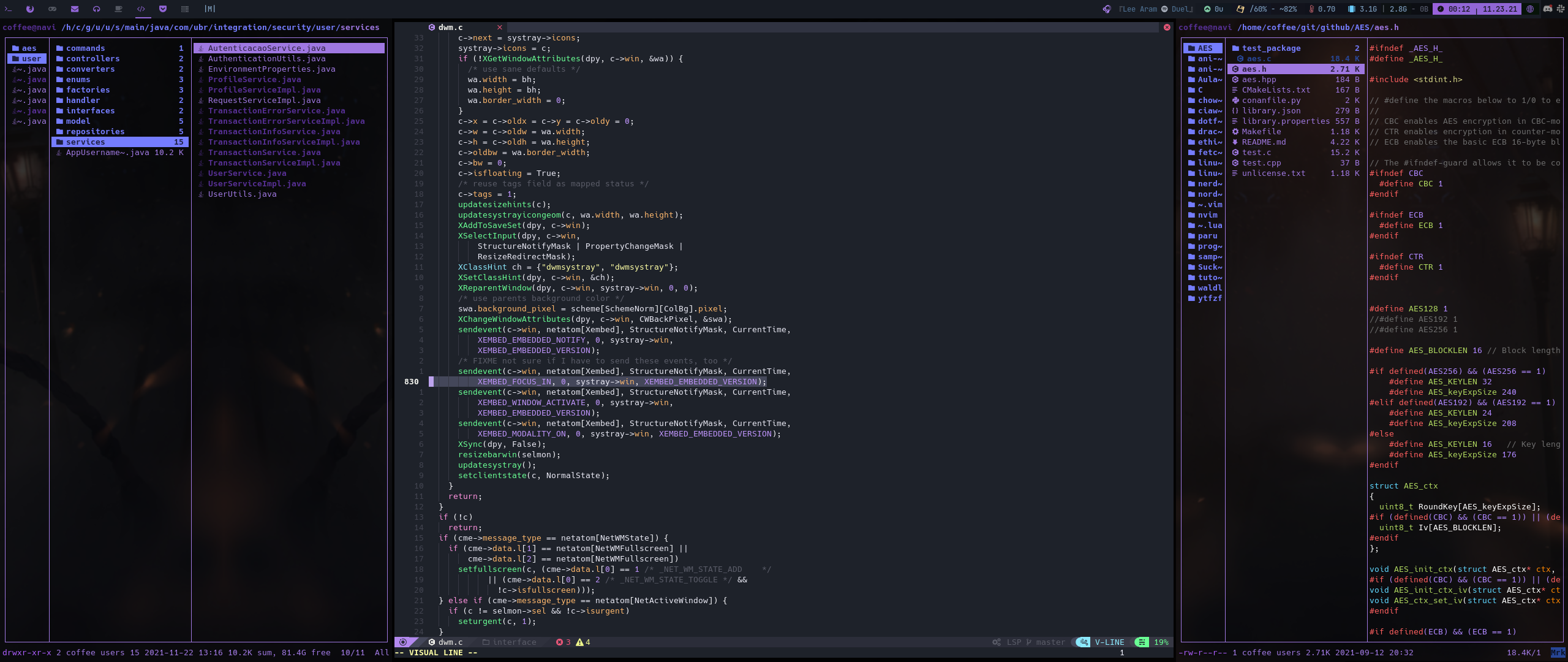Select the gamepad workspace tag
This screenshot has height=662, width=1568.
point(52,9)
